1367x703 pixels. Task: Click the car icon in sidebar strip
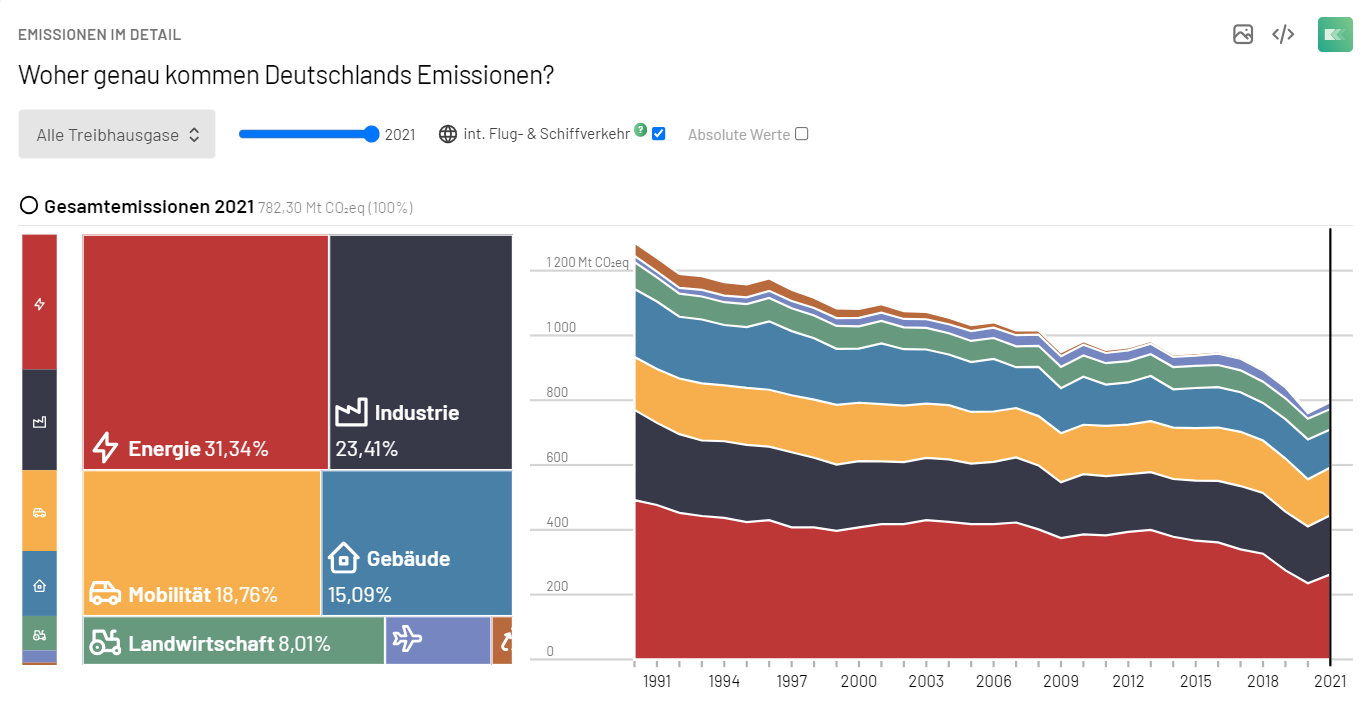pyautogui.click(x=40, y=513)
